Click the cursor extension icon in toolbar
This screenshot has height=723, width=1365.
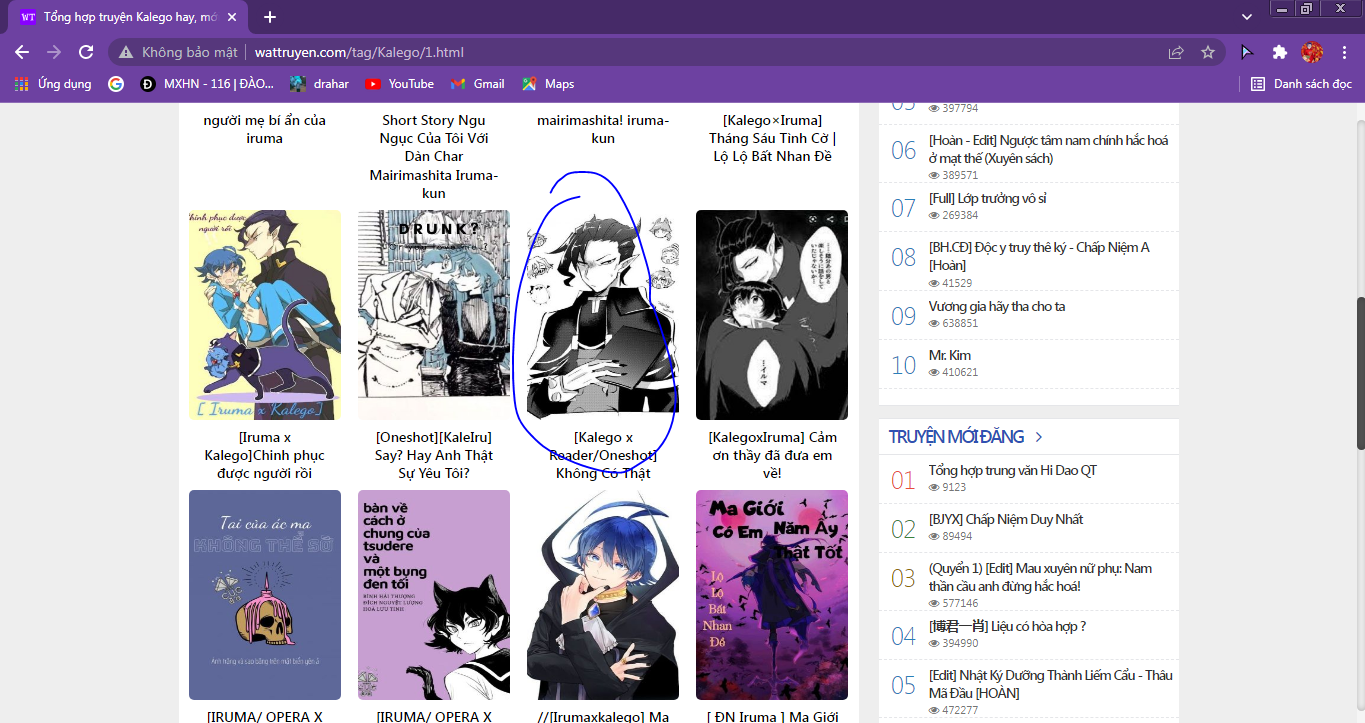[x=1246, y=52]
